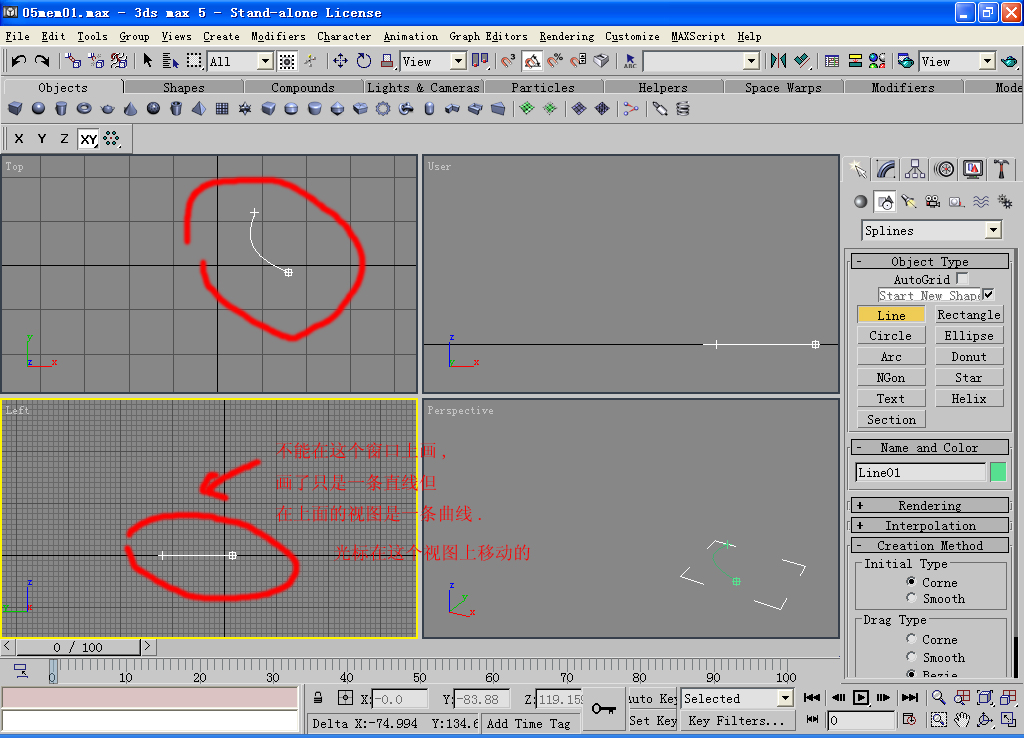Screen dimensions: 1024x738
Task: Activate the Select and Move tool
Action: tap(340, 61)
